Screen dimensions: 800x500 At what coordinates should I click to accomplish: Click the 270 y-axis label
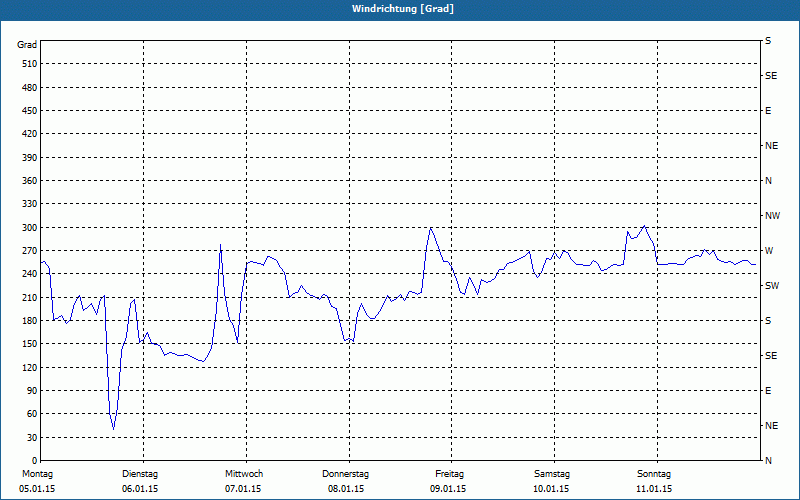pyautogui.click(x=30, y=251)
